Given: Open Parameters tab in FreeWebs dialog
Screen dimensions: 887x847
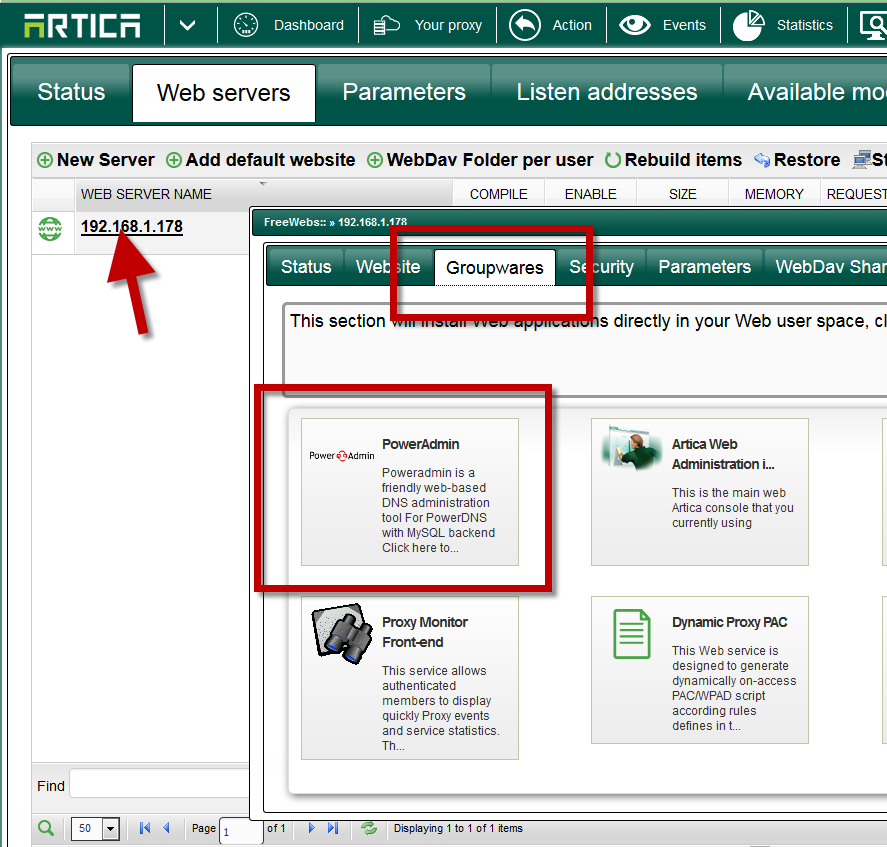Looking at the screenshot, I should point(704,266).
